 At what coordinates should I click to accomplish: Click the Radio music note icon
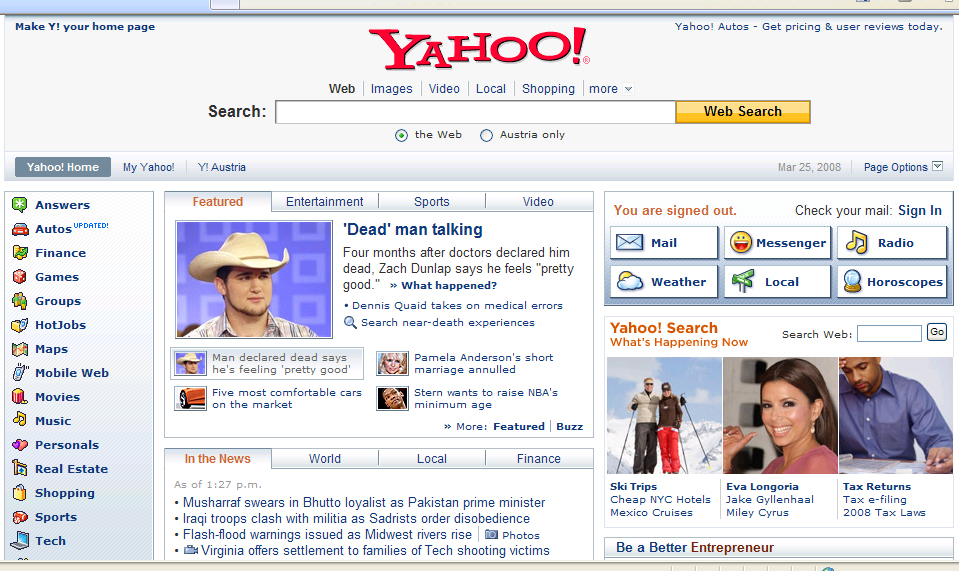(x=856, y=243)
